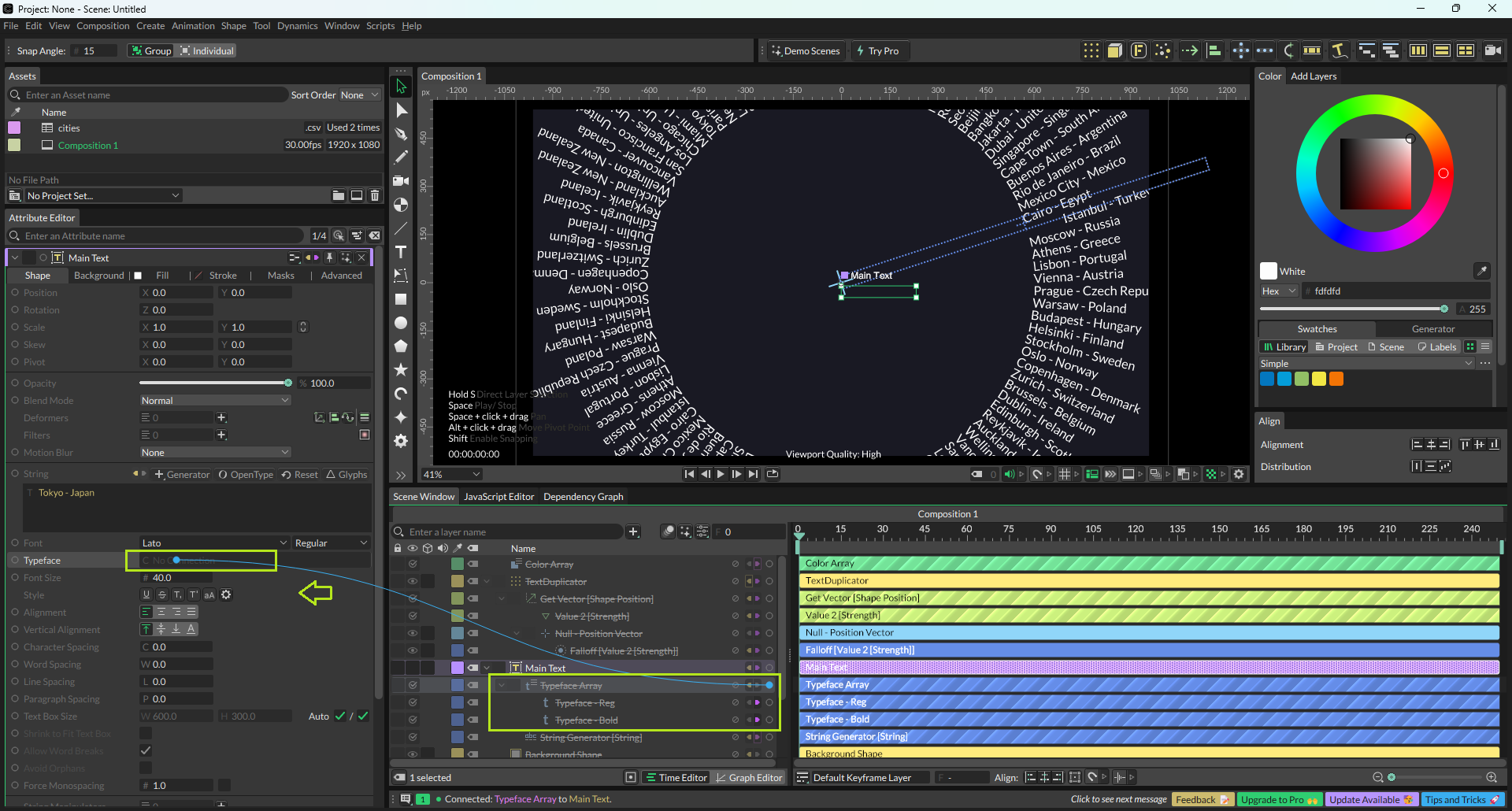Select the Star shape tool
Screen dimensions: 1512x811
pyautogui.click(x=401, y=369)
